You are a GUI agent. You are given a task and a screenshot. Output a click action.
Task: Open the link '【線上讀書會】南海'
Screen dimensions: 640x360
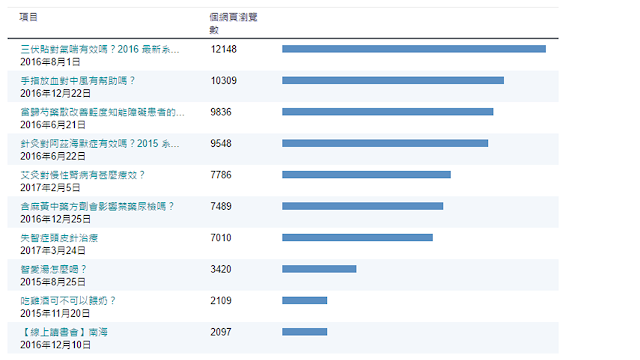pyautogui.click(x=64, y=332)
